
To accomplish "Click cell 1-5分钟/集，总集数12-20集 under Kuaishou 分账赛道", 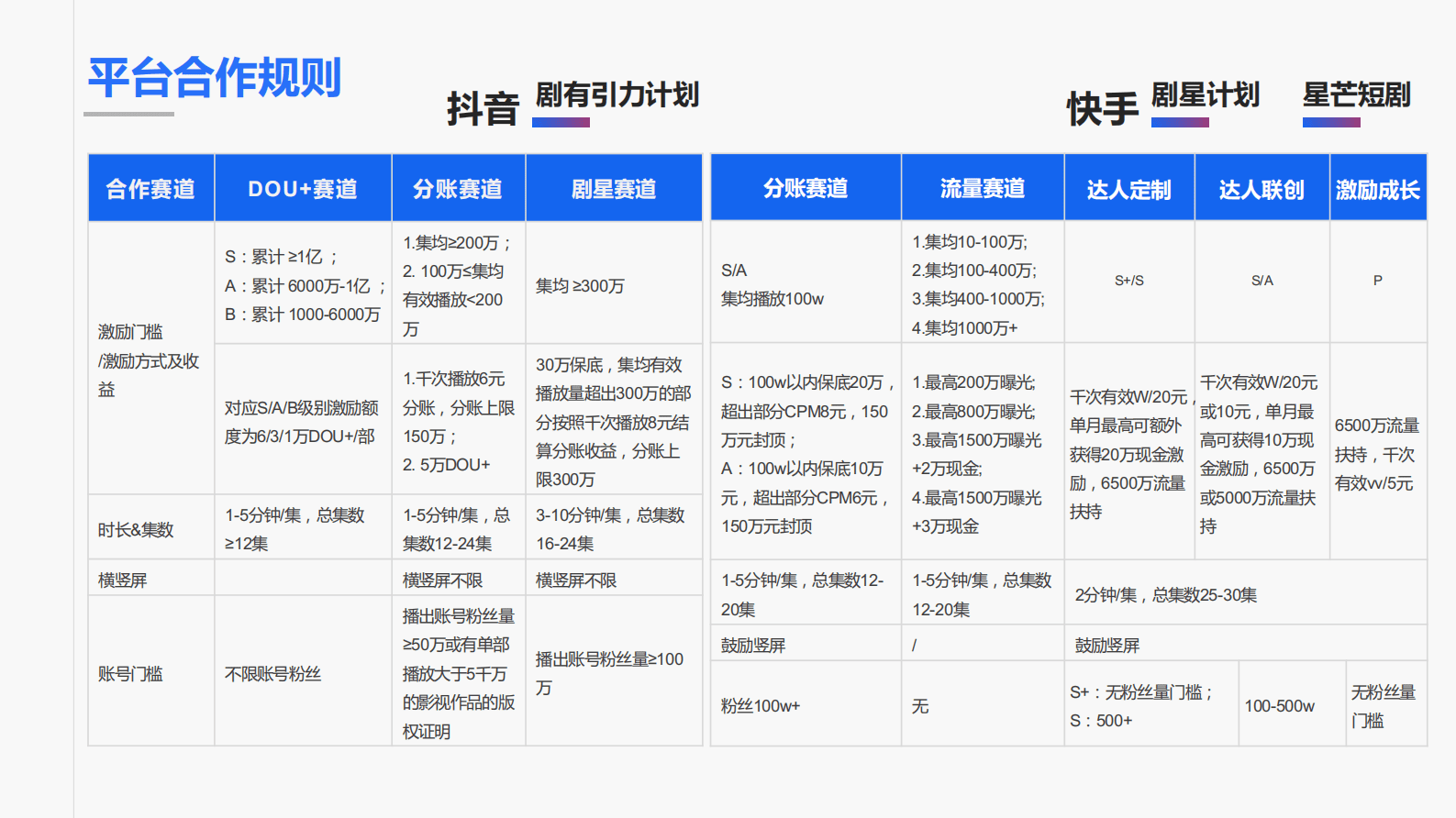I will pyautogui.click(x=806, y=594).
